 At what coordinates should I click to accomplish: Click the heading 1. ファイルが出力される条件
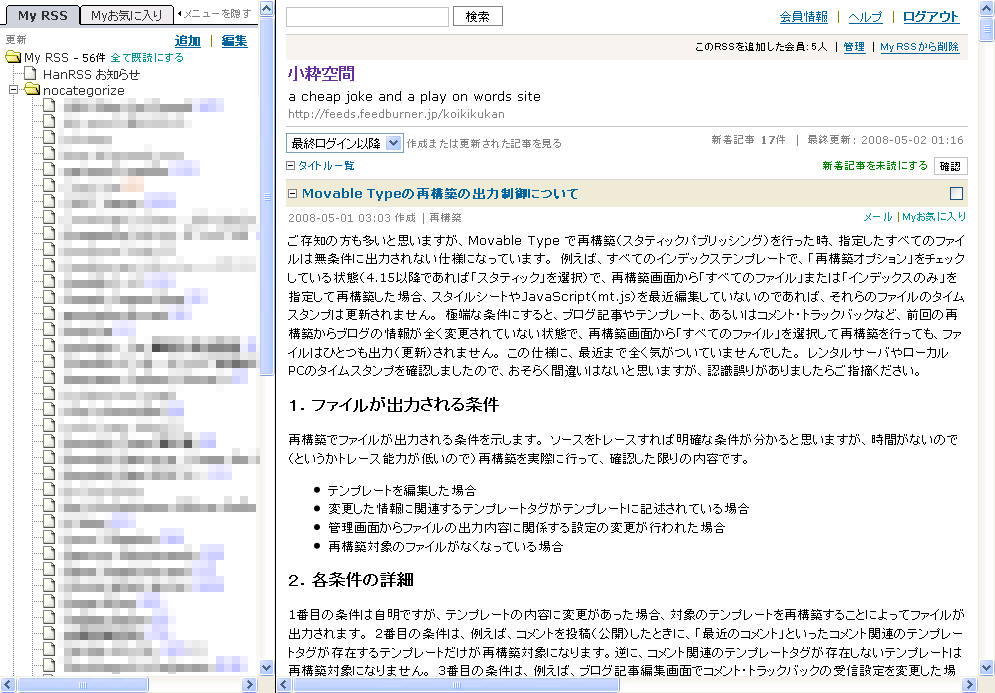(394, 405)
